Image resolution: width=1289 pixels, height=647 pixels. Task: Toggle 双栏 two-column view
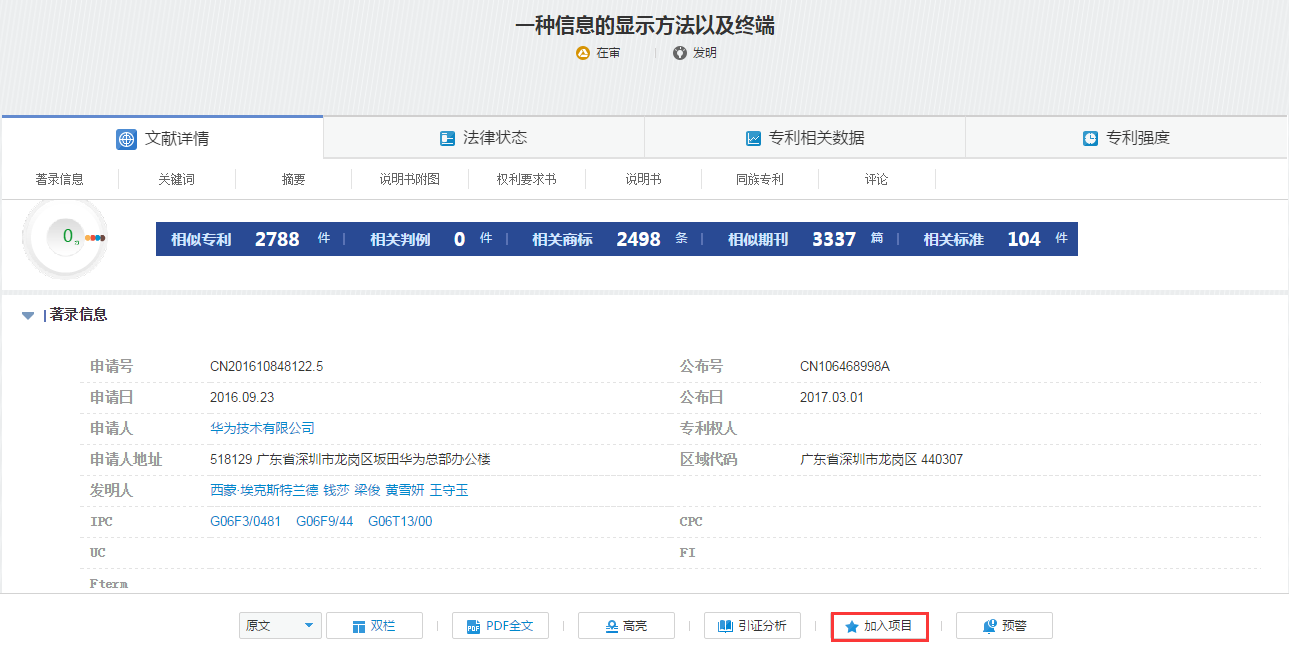374,626
